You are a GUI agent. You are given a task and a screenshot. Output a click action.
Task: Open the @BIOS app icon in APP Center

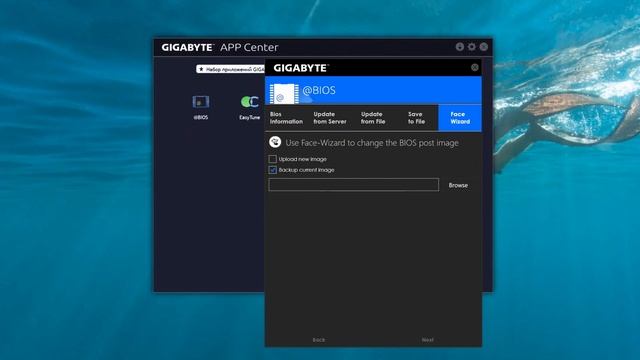click(x=200, y=102)
